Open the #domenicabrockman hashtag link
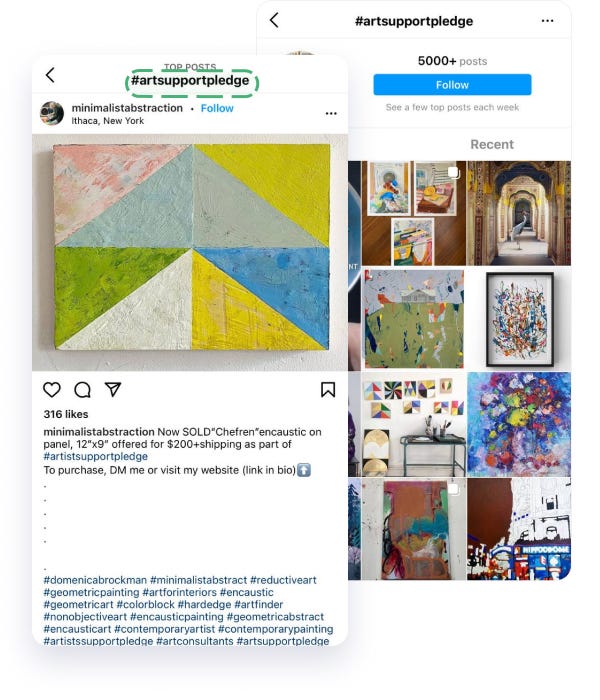Image resolution: width=600 pixels, height=700 pixels. 95,580
